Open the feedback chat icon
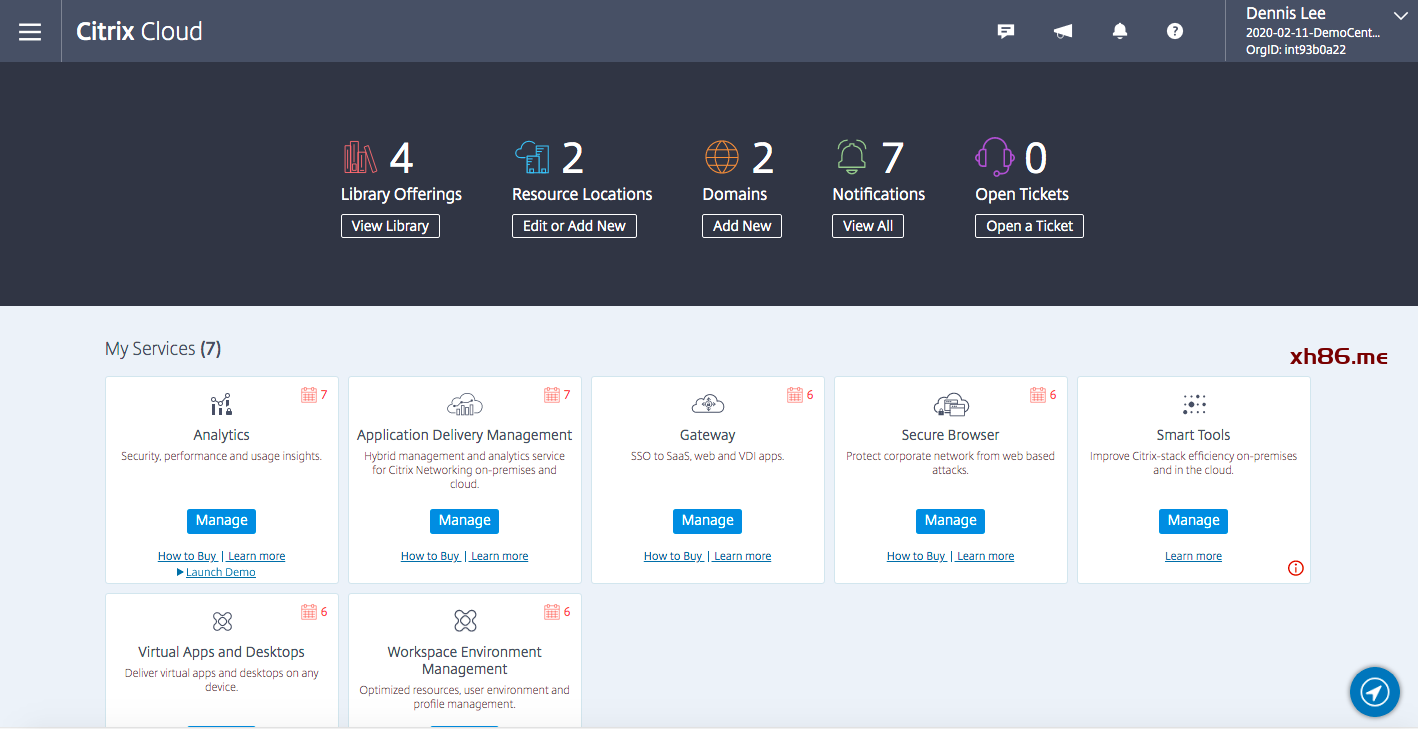The image size is (1418, 729). tap(1006, 31)
